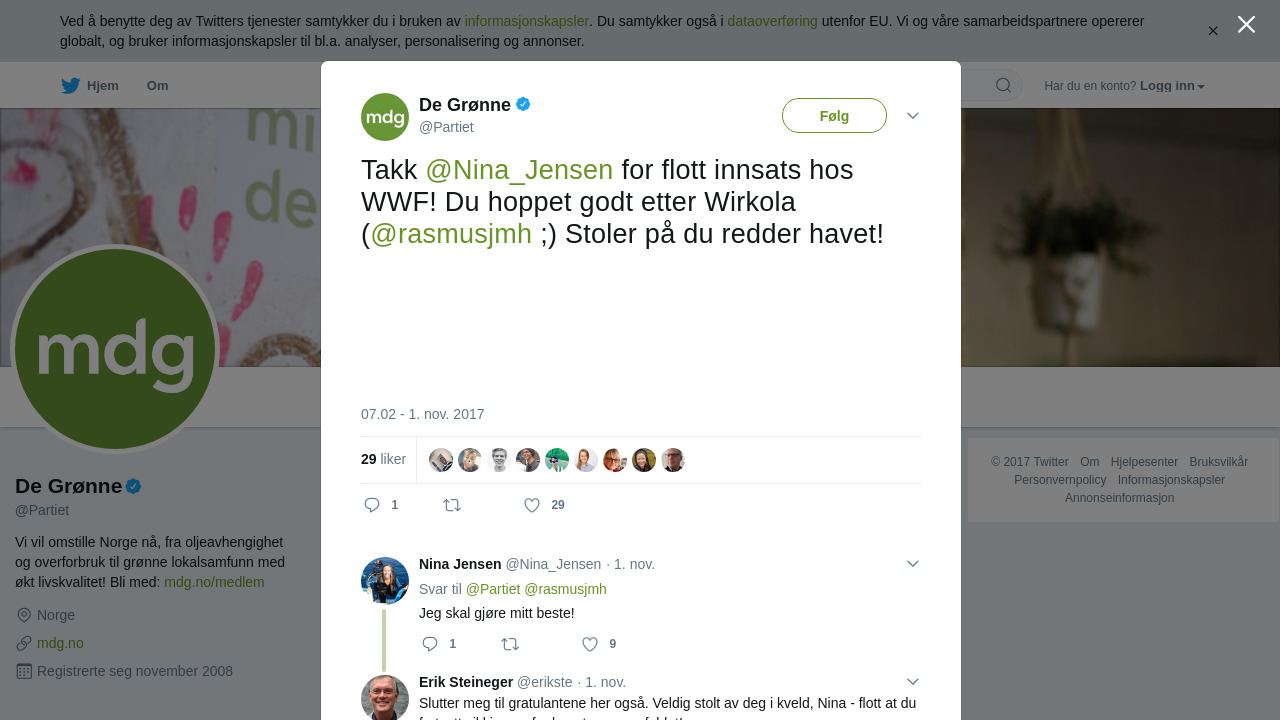This screenshot has height=720, width=1280.
Task: Dismiss the cookie notice with small x
Action: pos(1213,31)
